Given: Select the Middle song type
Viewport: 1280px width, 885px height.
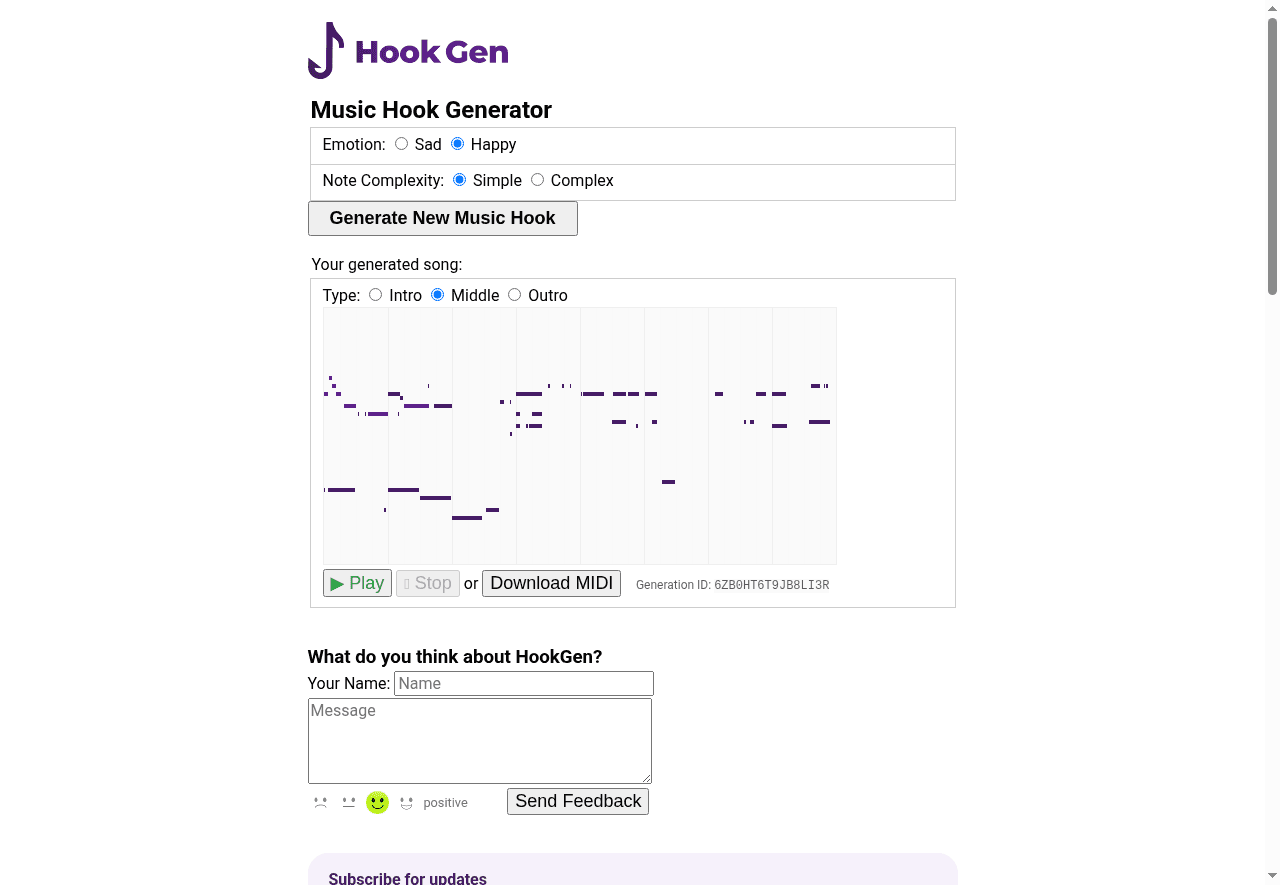Looking at the screenshot, I should click(437, 294).
